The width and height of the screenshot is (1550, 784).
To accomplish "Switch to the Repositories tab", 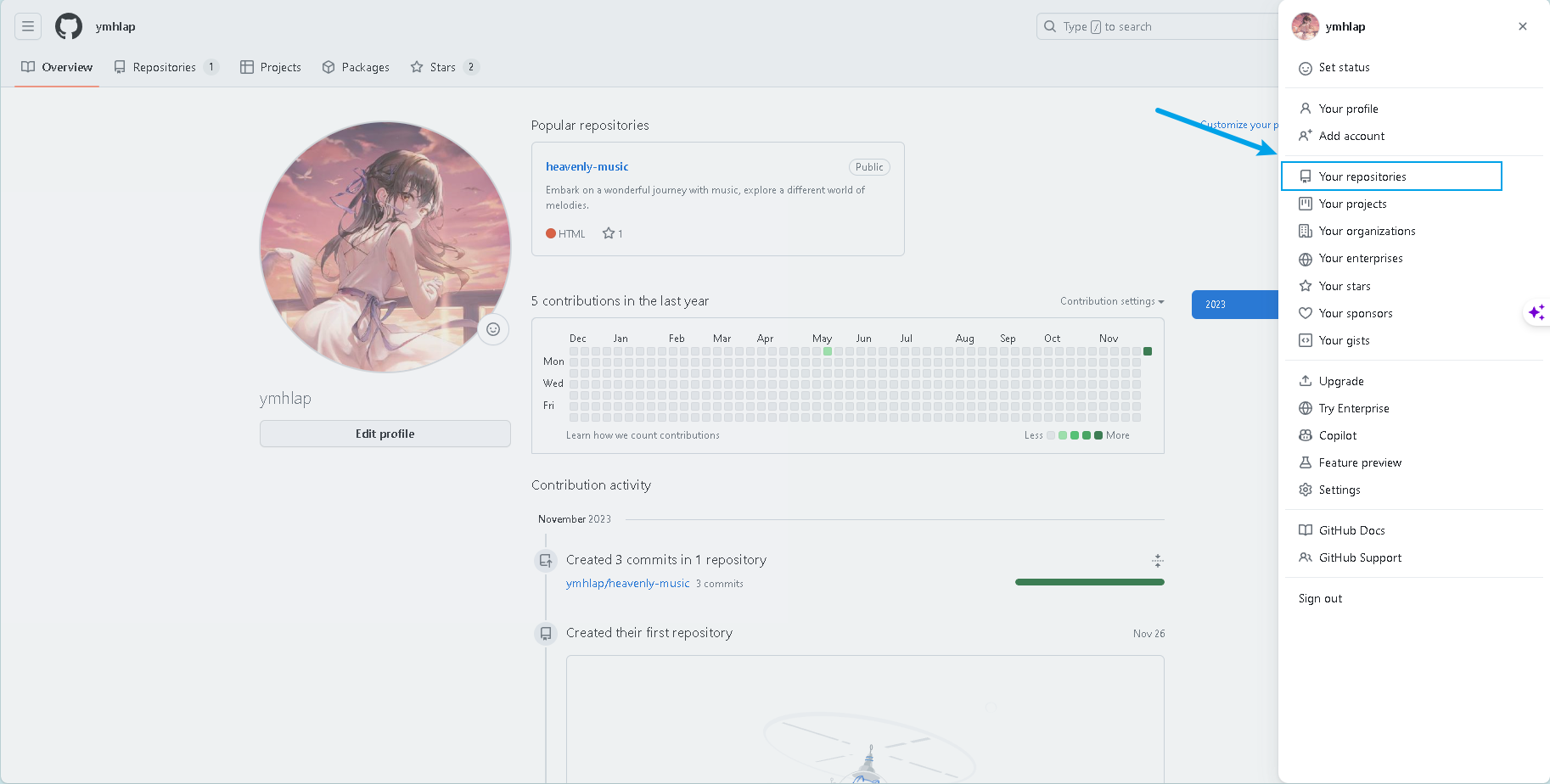I will [x=165, y=67].
